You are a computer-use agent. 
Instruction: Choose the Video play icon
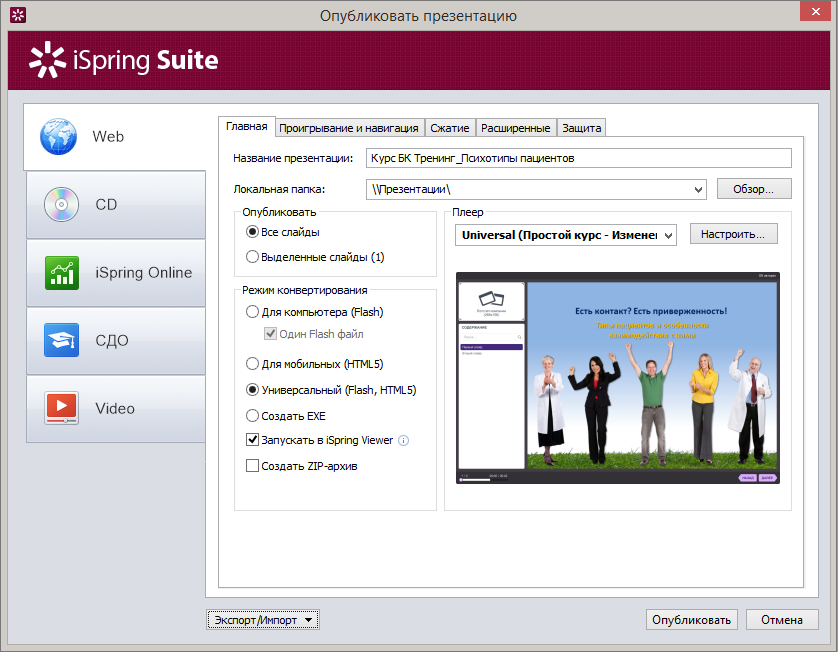tap(61, 408)
